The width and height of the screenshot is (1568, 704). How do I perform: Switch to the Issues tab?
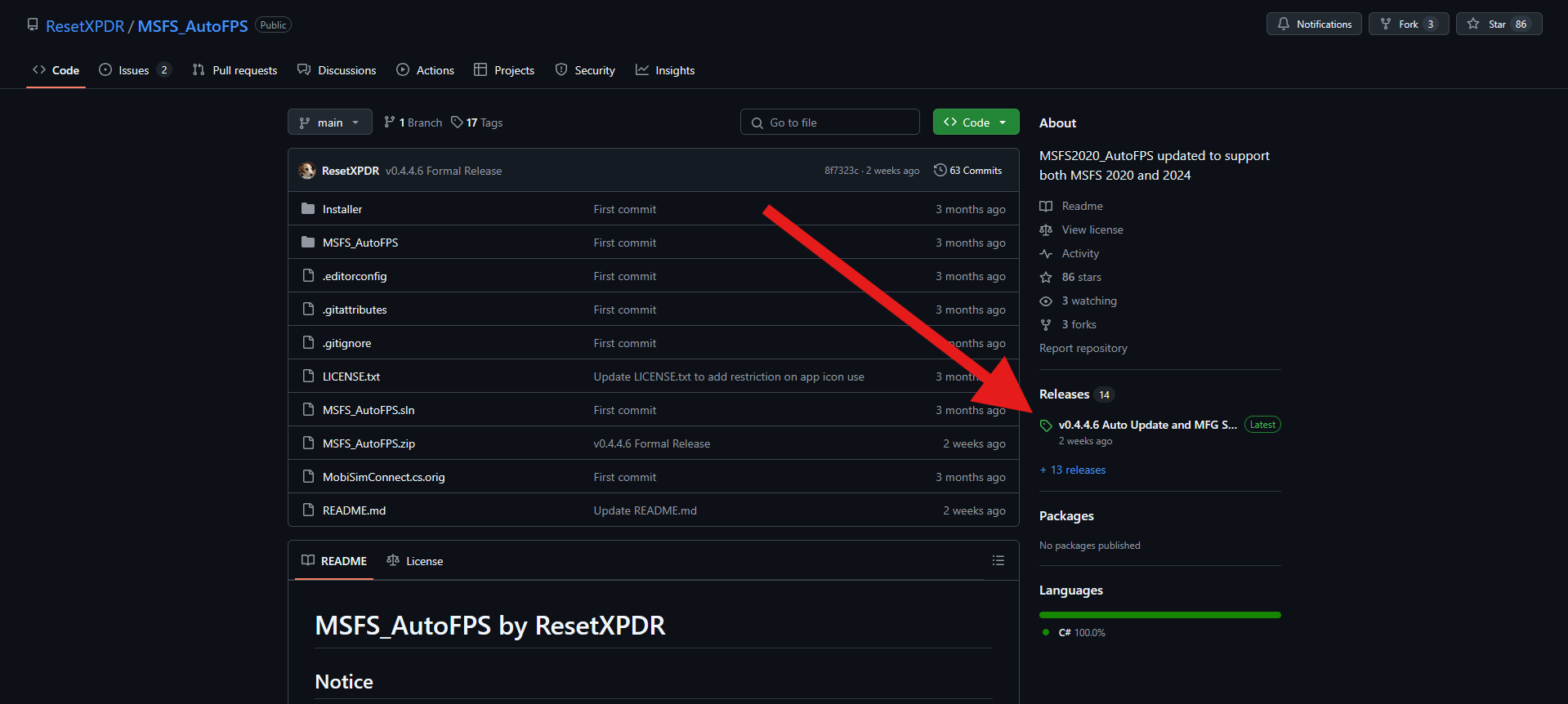click(x=134, y=70)
